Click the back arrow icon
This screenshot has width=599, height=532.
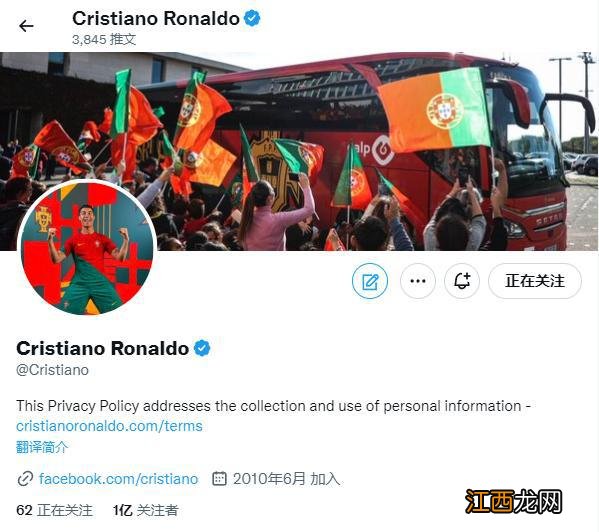click(26, 26)
